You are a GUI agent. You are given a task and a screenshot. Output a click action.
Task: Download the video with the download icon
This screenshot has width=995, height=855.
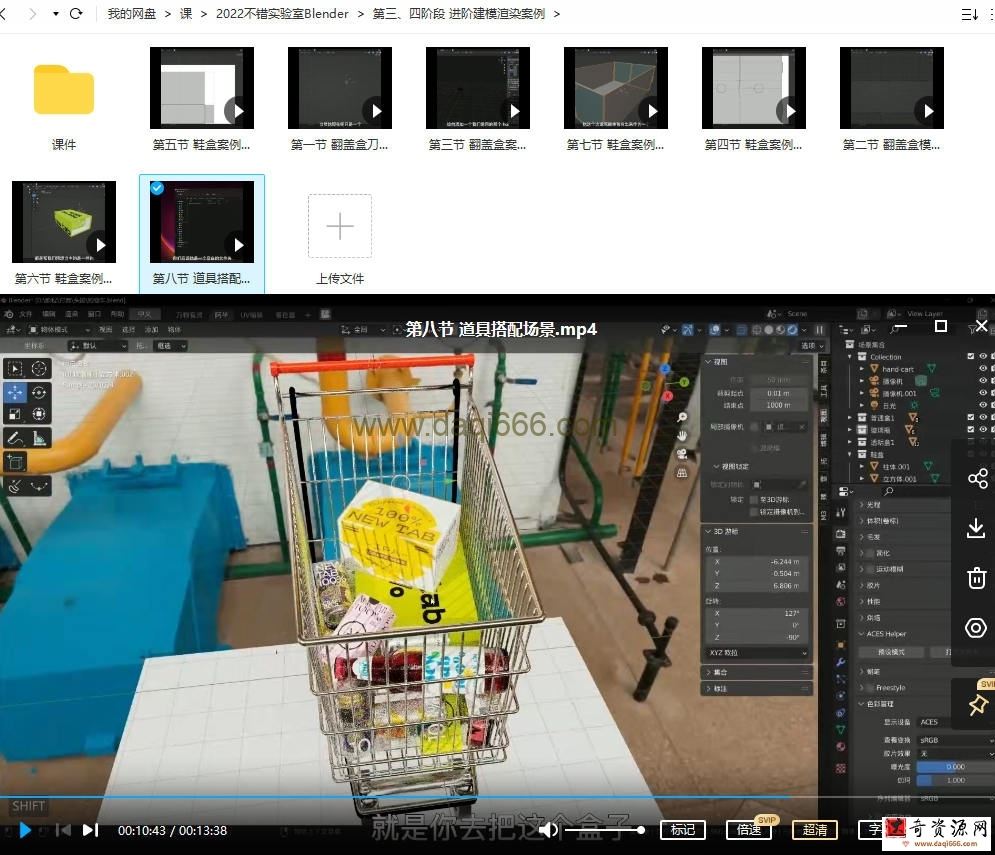tap(976, 528)
